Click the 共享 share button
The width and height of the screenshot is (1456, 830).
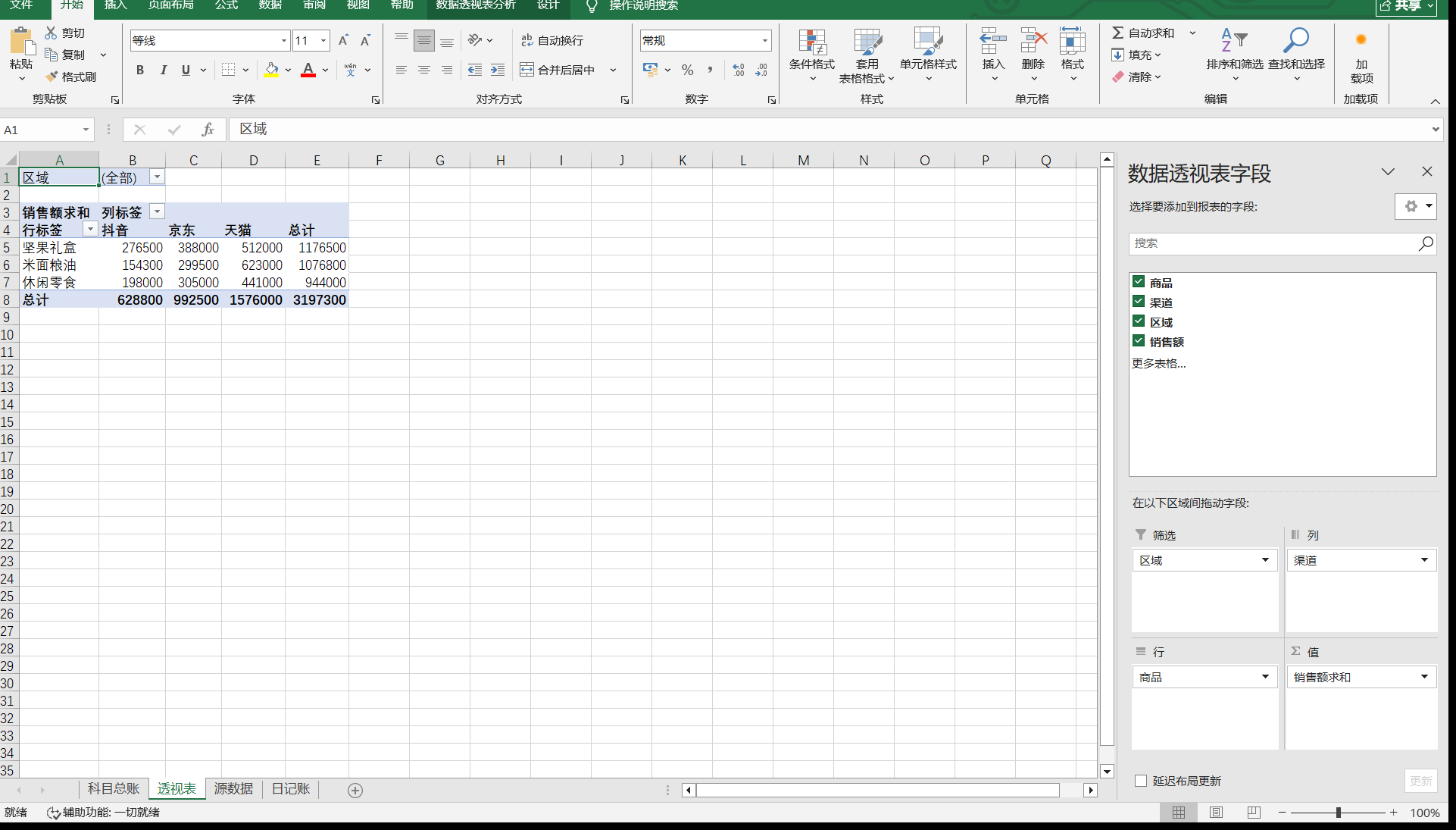tap(1406, 6)
